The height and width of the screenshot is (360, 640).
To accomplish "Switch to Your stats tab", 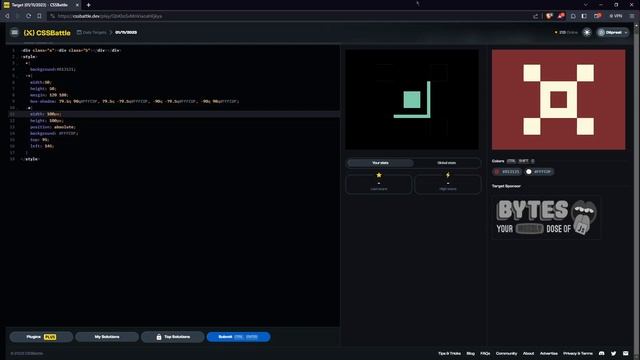I will pyautogui.click(x=380, y=163).
